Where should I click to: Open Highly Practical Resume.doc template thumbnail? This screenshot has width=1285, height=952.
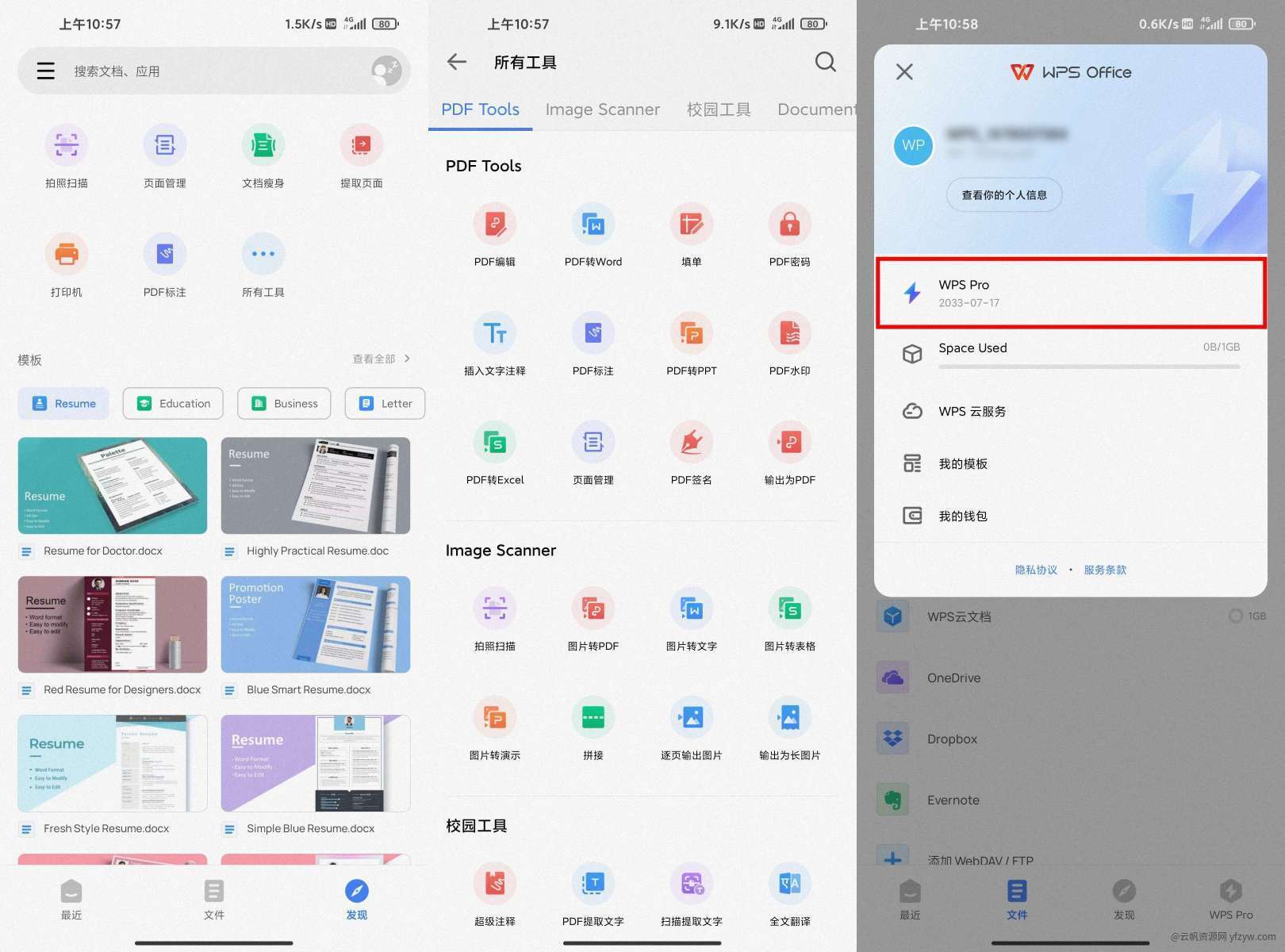pyautogui.click(x=316, y=486)
